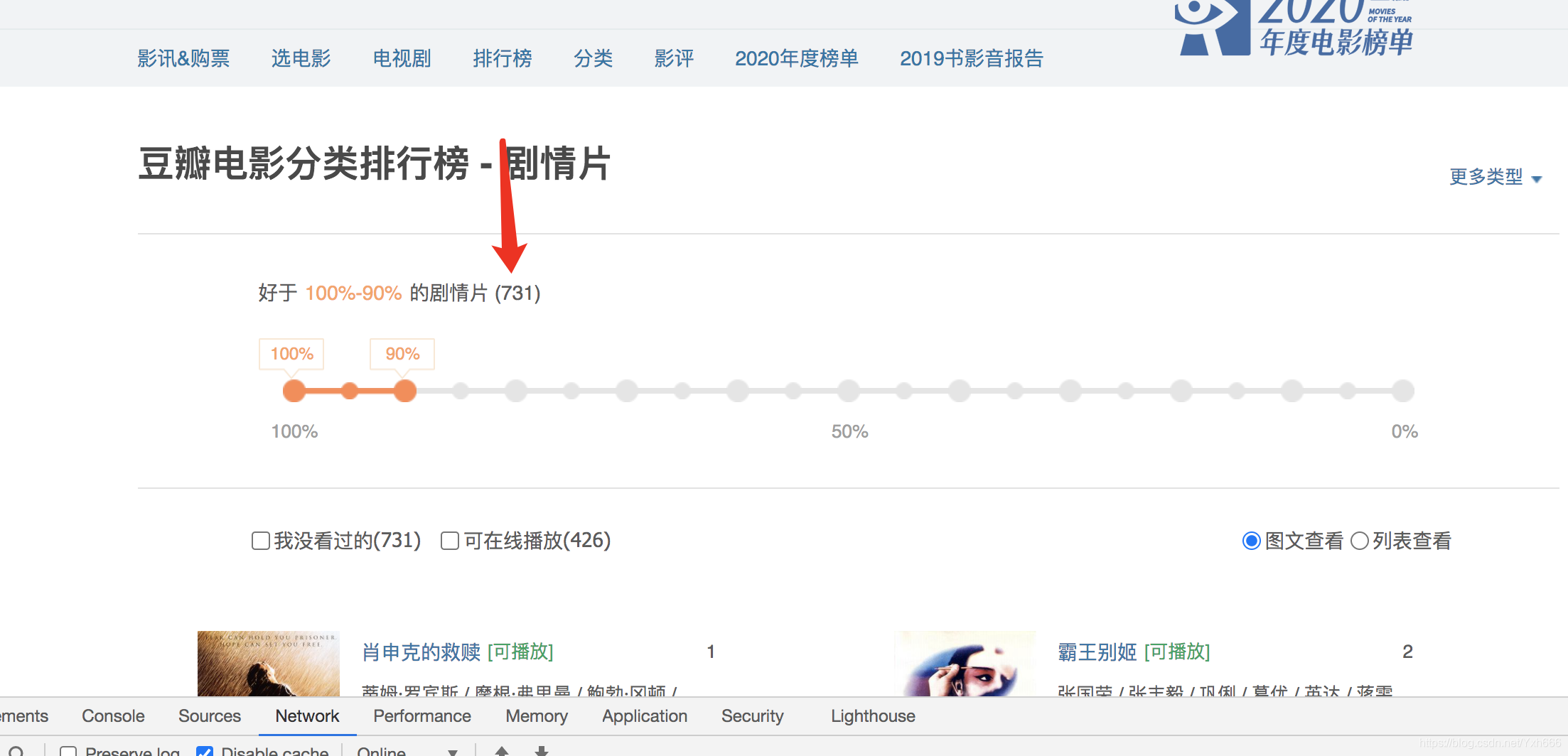Select the Network tab in DevTools
The height and width of the screenshot is (756, 1568).
(307, 716)
